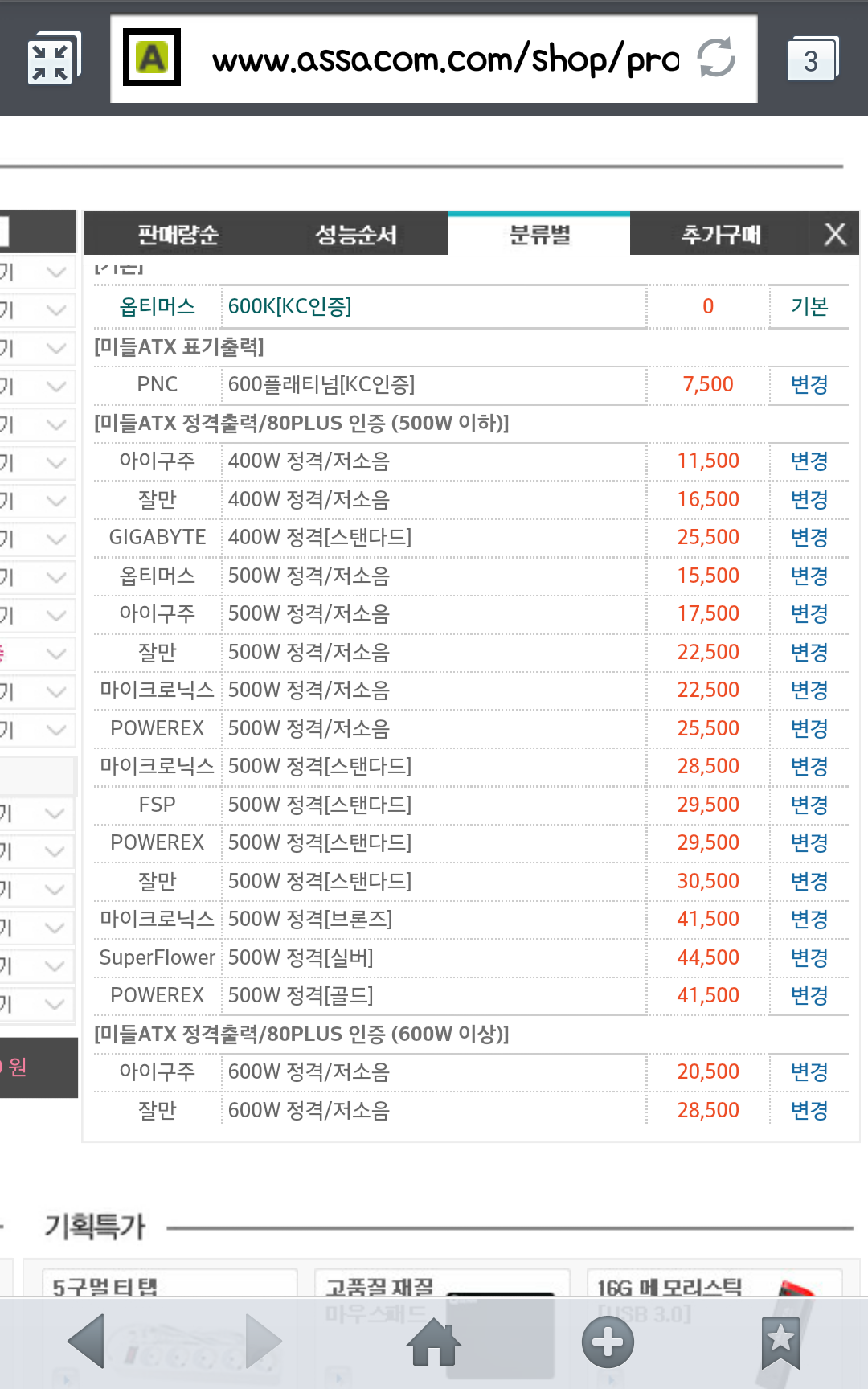This screenshot has height=1389, width=868.
Task: Tap 변경 for SuperFlower 500W 실버
Action: click(x=809, y=957)
